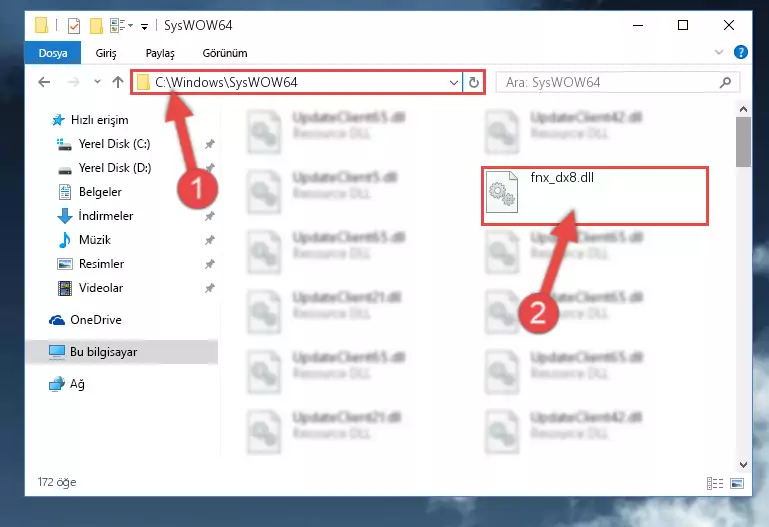Click the address bar path C:\Windows\SysWOW64
769x527 pixels.
(226, 82)
